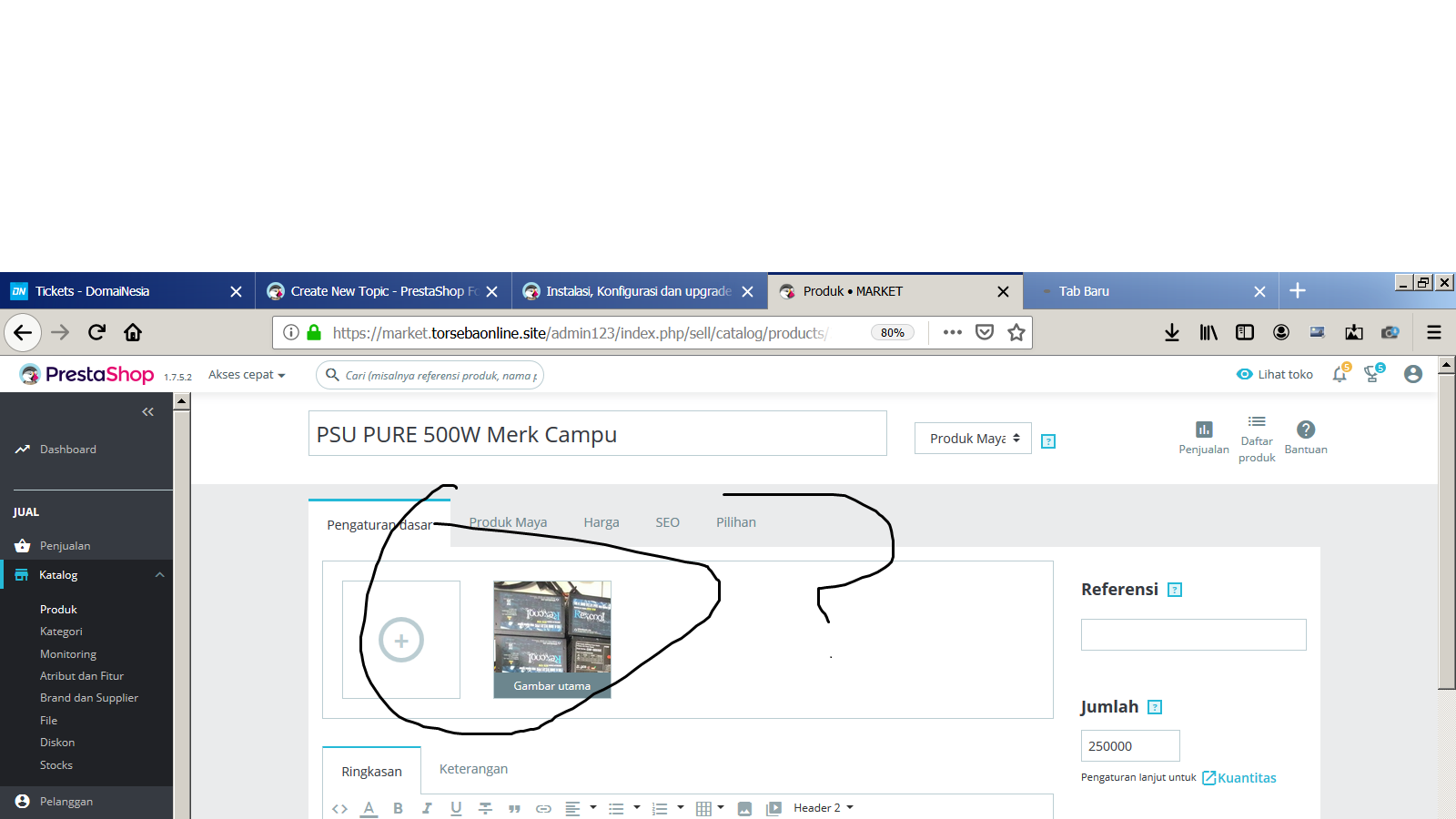
Task: Collapse the Katalog sidebar menu
Action: point(160,575)
